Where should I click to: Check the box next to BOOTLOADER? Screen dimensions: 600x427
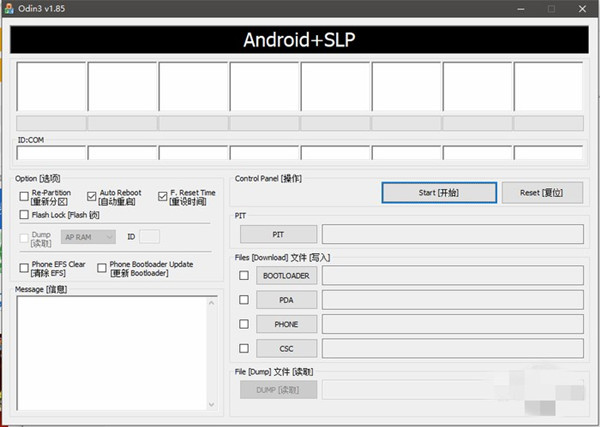coord(244,275)
